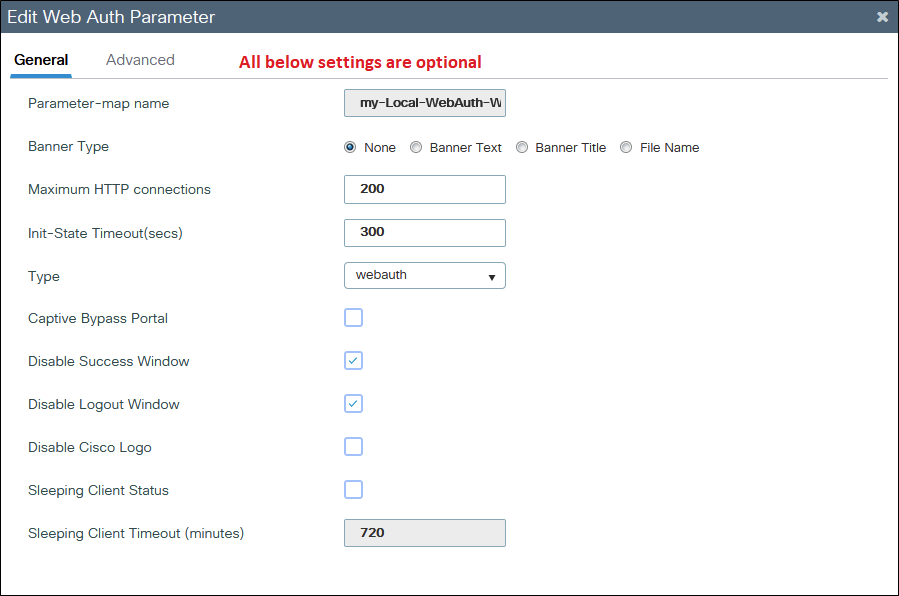The height and width of the screenshot is (596, 899).
Task: Pick the Banner Title radio option
Action: click(x=522, y=147)
